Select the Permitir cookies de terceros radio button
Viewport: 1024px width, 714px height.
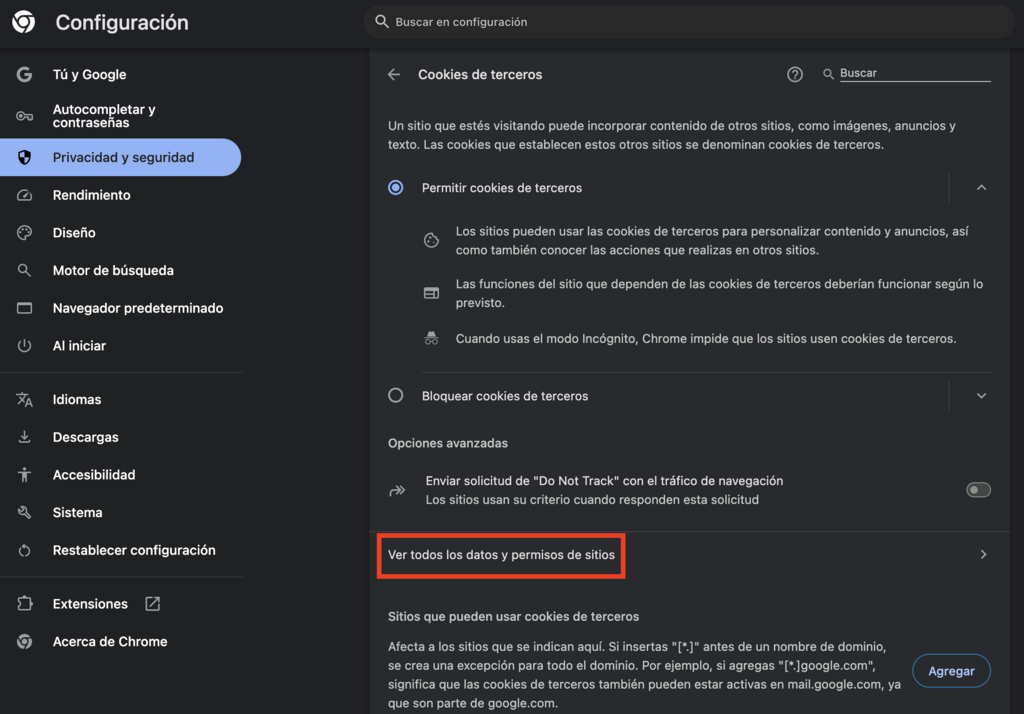[x=395, y=187]
